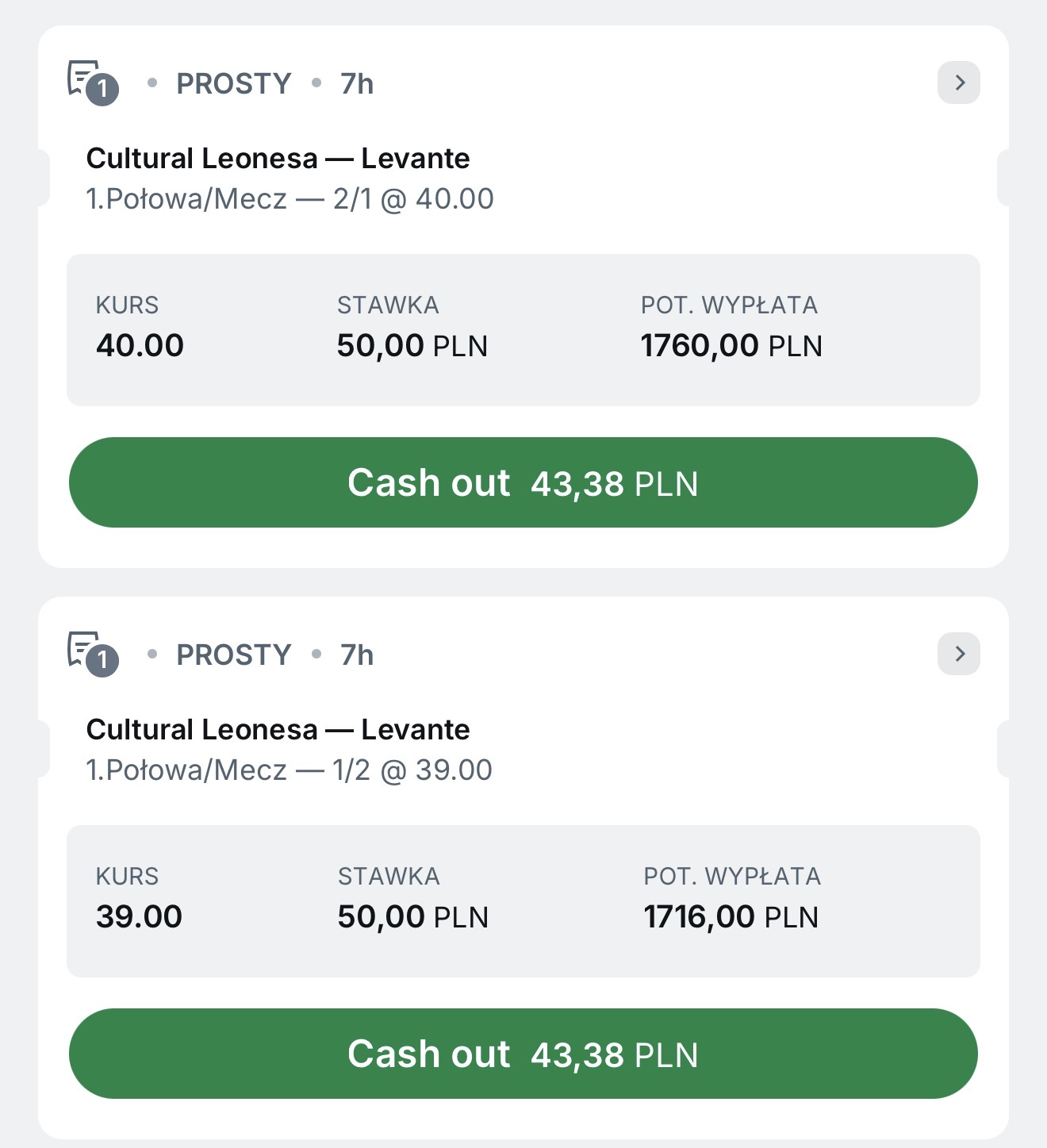The image size is (1047, 1148).
Task: Open details chevron for the 40.00 odds bet
Action: click(x=958, y=83)
